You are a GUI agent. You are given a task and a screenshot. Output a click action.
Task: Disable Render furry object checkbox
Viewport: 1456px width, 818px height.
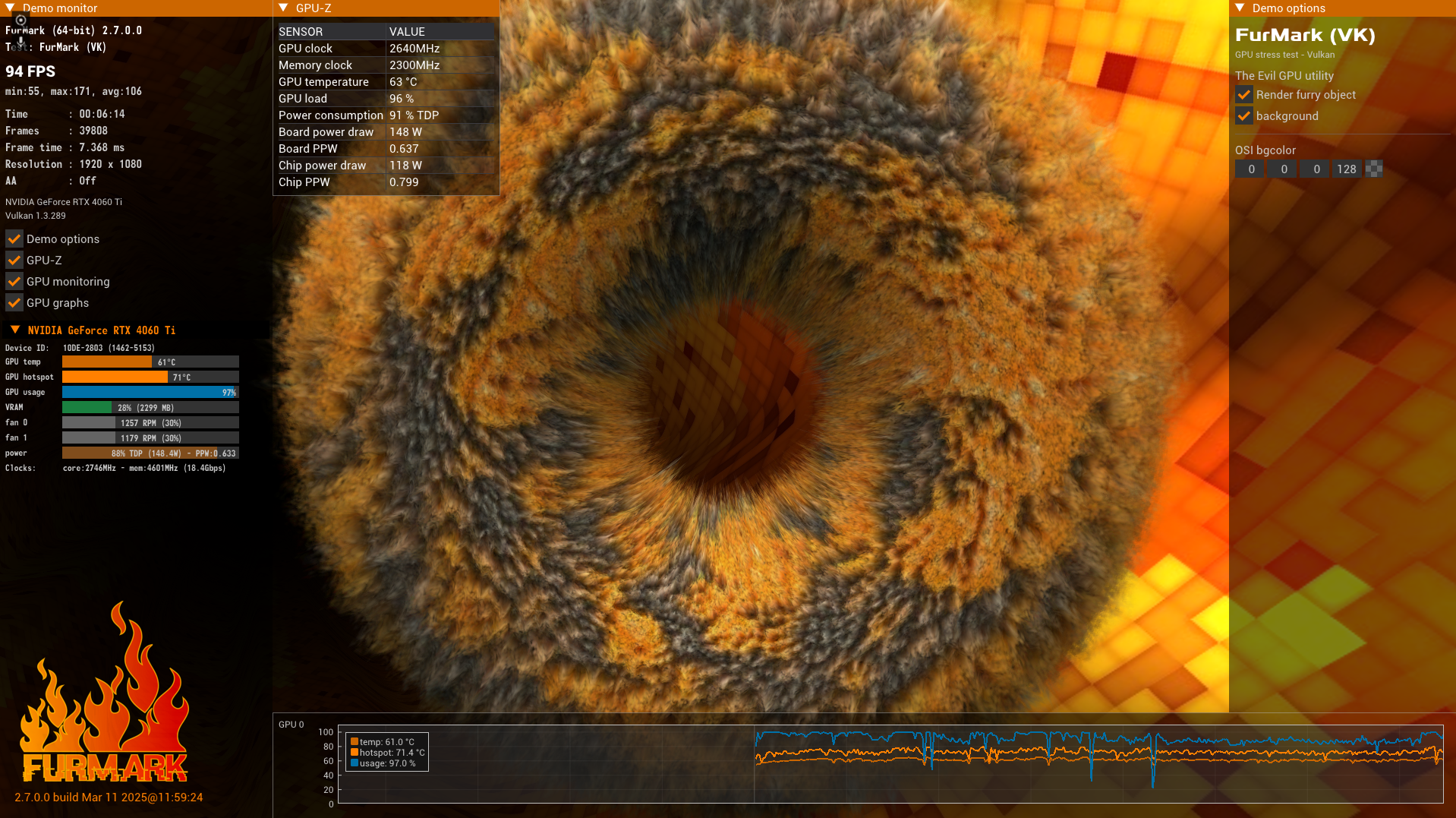(1243, 94)
